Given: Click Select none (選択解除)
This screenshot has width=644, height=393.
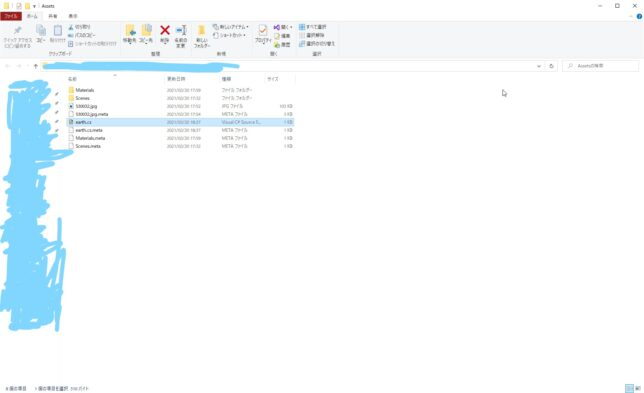Looking at the screenshot, I should tap(312, 35).
